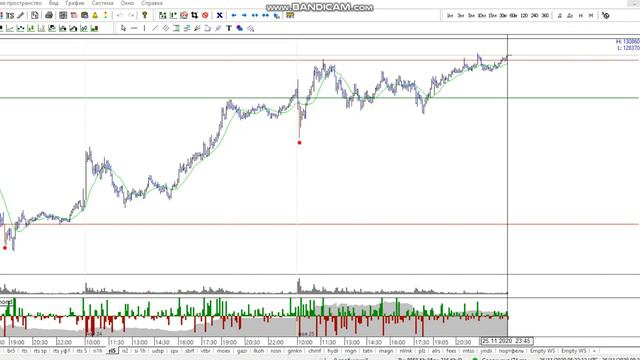Image resolution: width=640 pixels, height=360 pixels.
Task: Select the parallel channel lines tool
Action: point(166,28)
